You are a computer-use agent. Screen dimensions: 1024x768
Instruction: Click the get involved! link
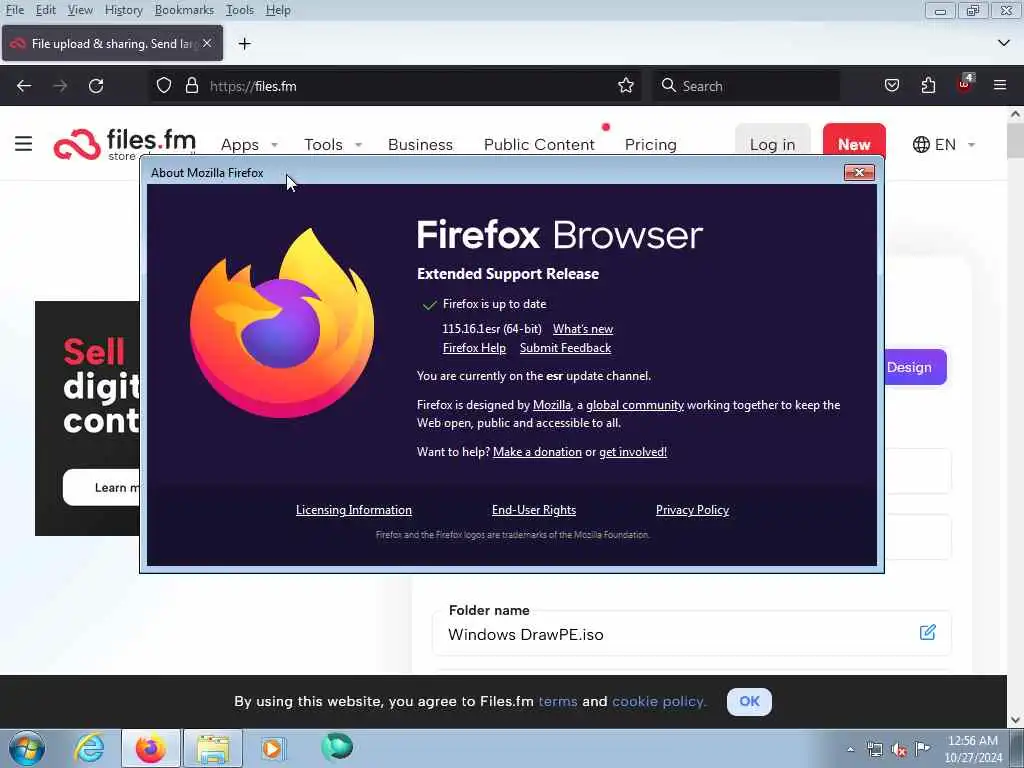pos(633,452)
